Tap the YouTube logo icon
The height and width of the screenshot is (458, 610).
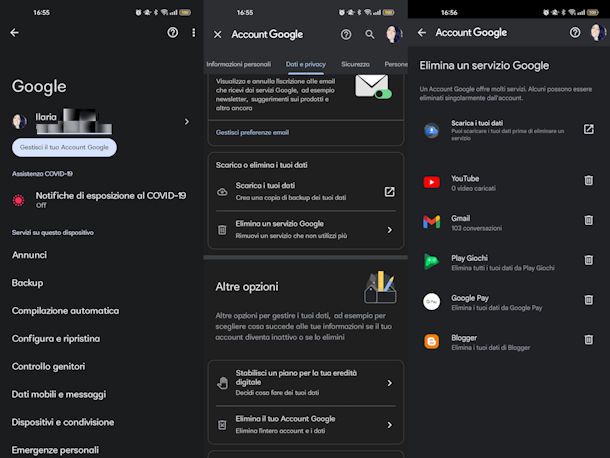(431, 182)
